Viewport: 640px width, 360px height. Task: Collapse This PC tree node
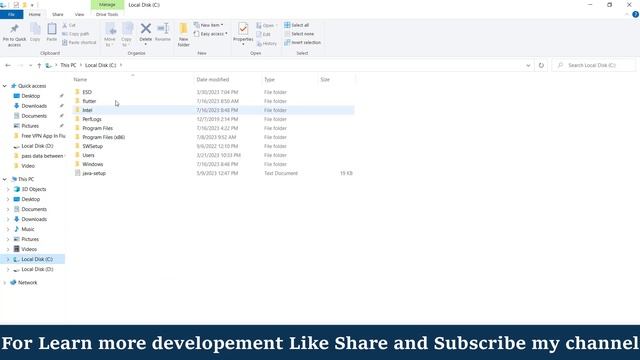4,179
